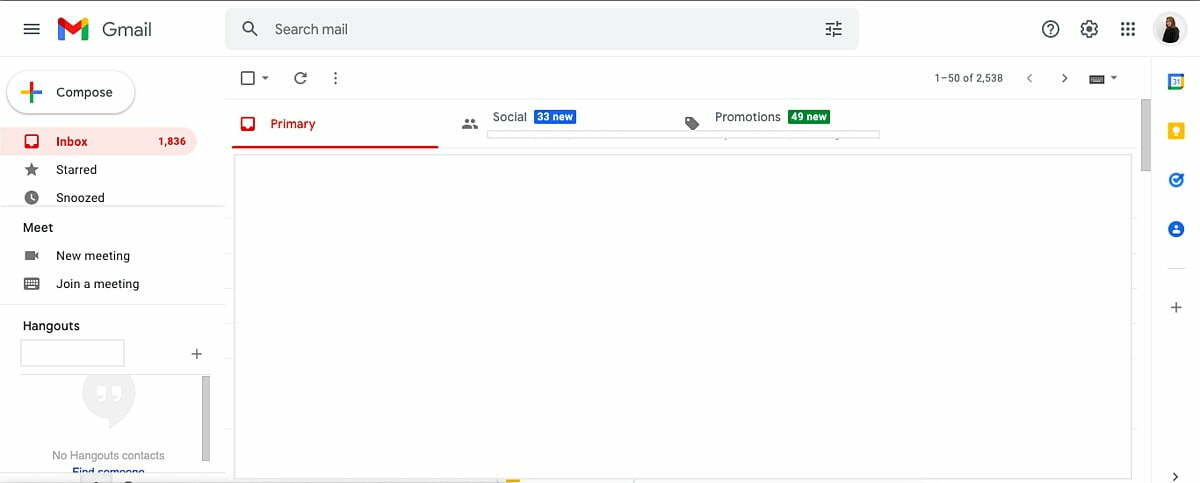Screen dimensions: 1200x483
Task: Click the Gmail logo
Action: pyautogui.click(x=105, y=29)
